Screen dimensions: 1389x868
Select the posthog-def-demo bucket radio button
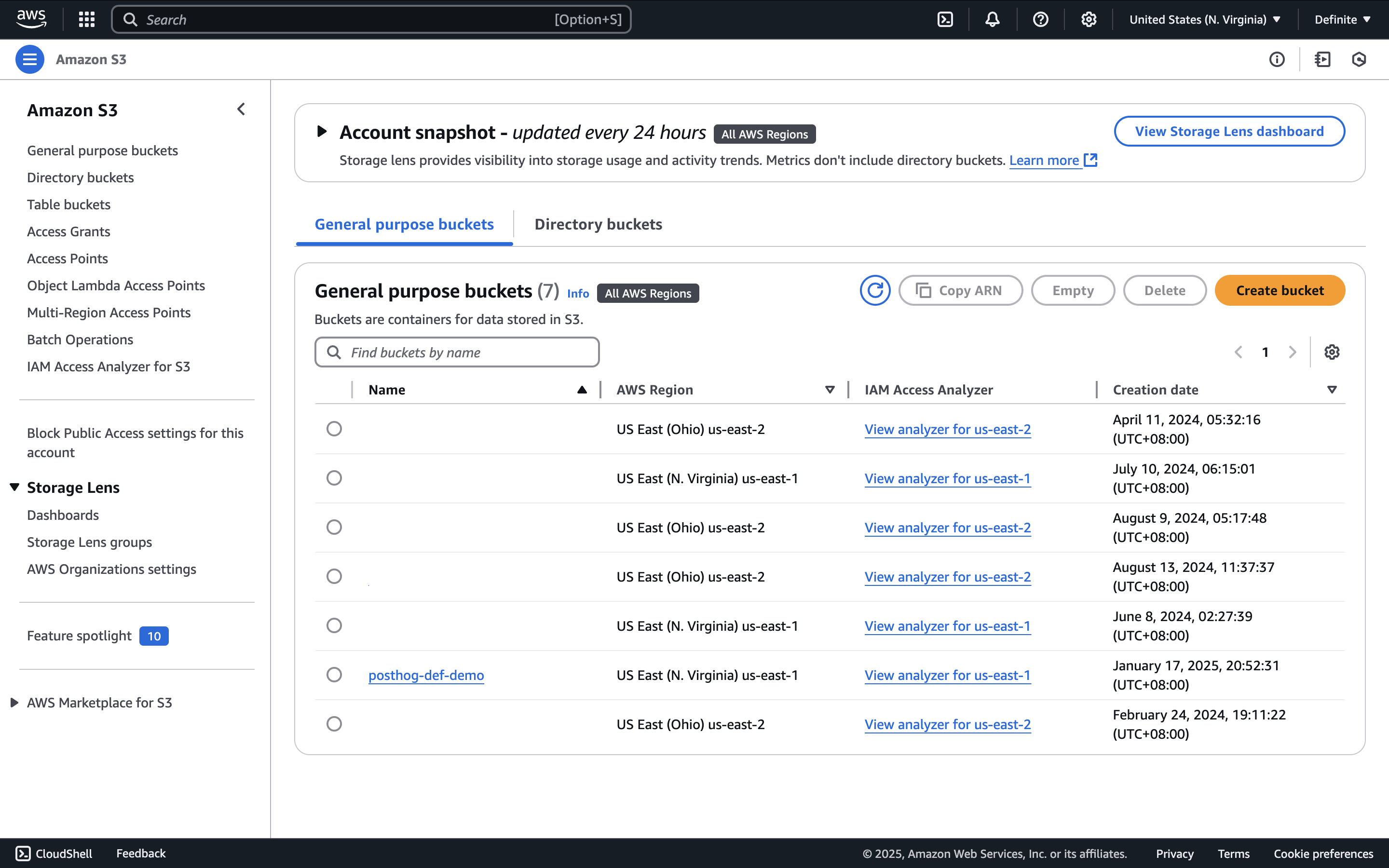click(334, 675)
